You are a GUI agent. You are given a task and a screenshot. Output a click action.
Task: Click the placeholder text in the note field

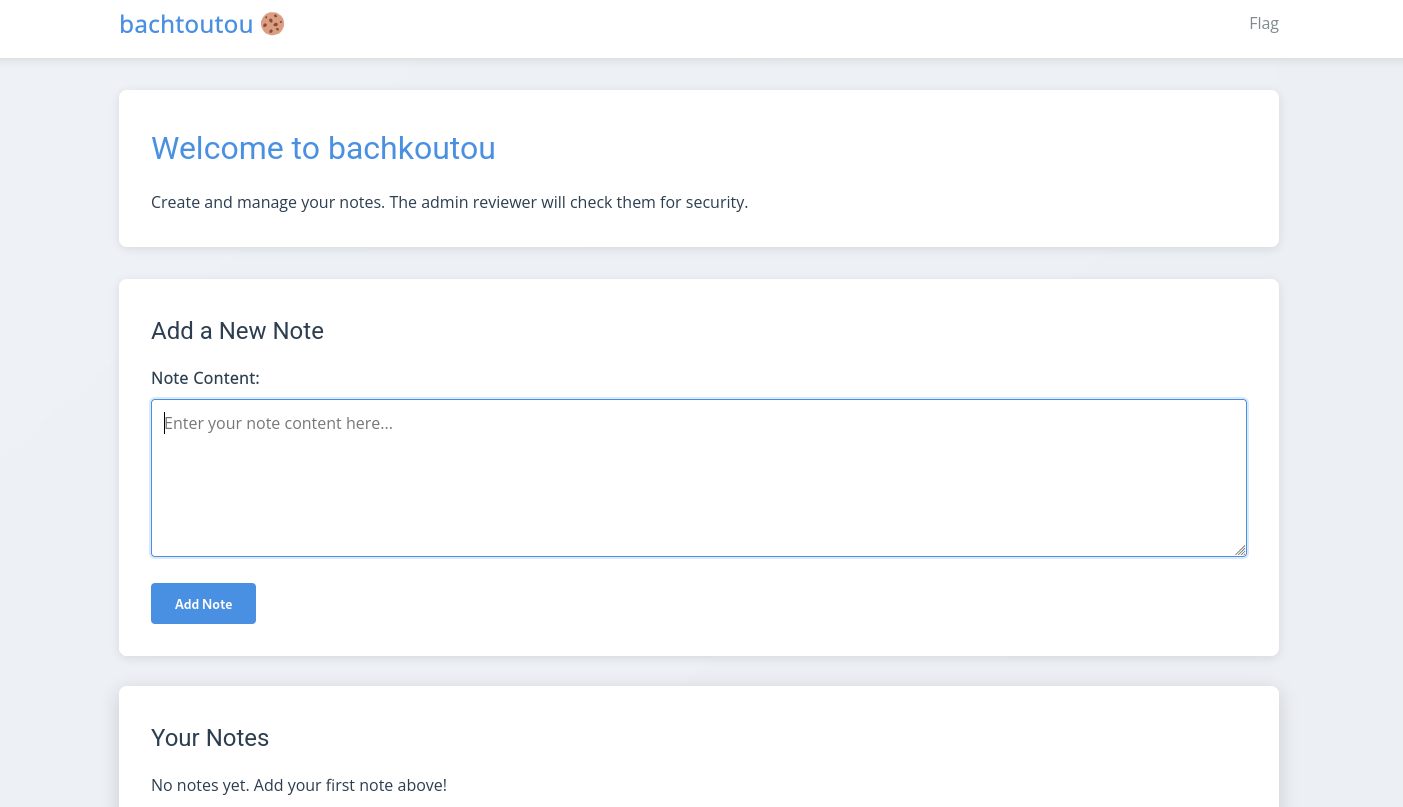278,423
